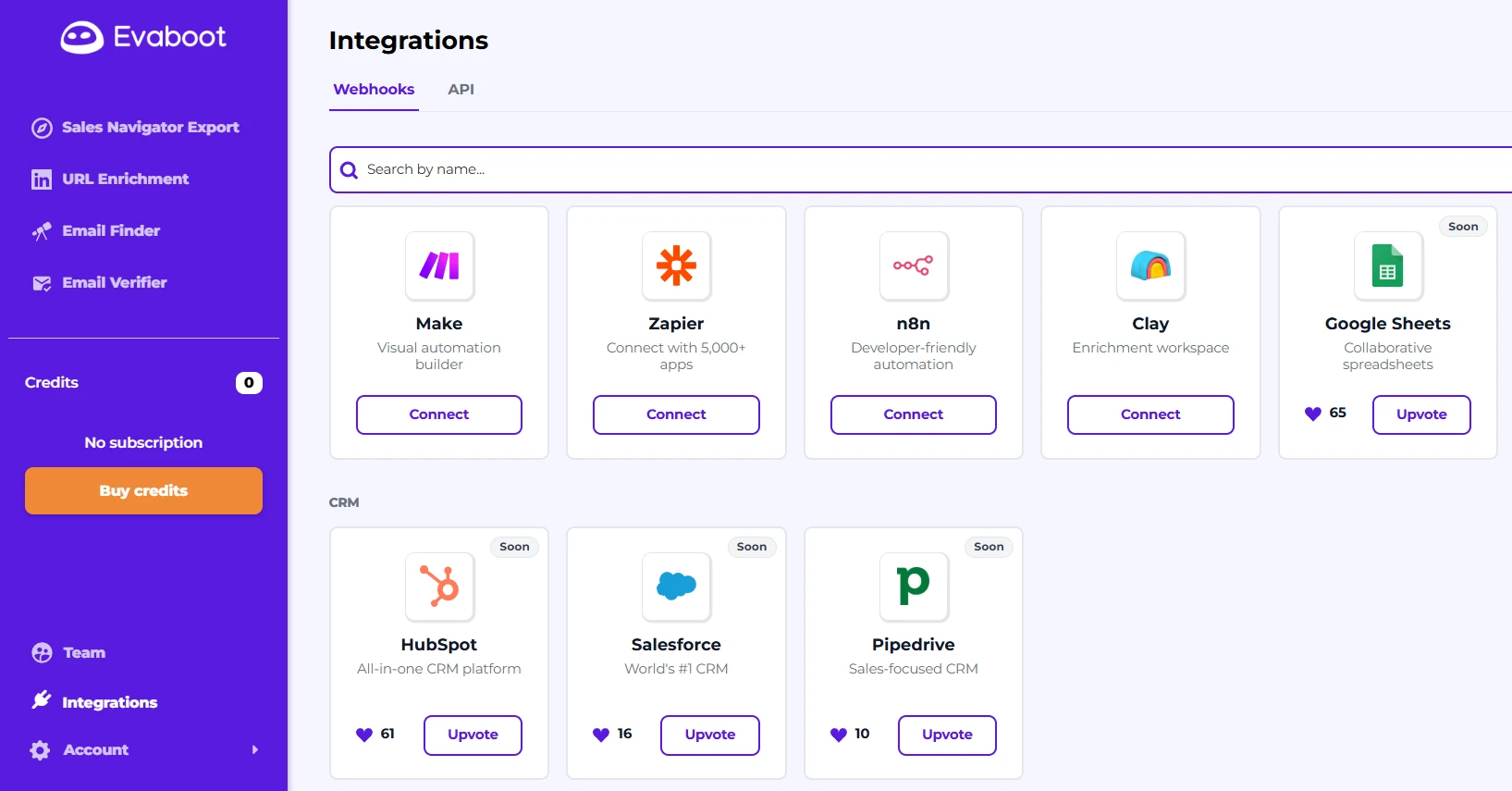
Task: Connect the Zapier integration
Action: point(676,414)
